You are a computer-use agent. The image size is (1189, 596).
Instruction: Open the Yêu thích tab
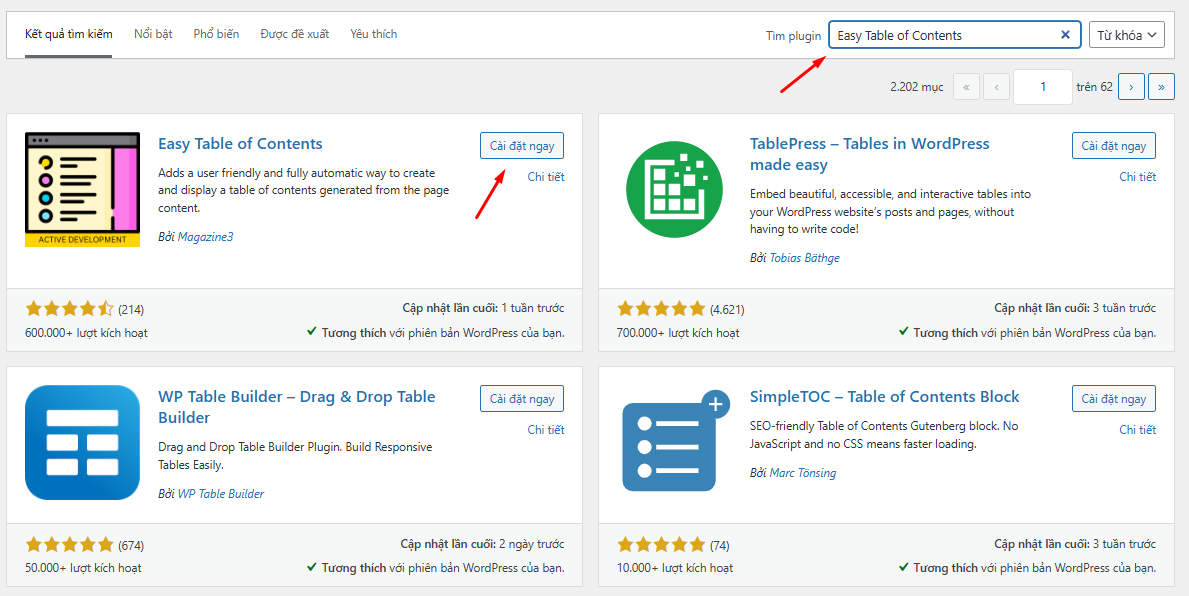(x=373, y=34)
